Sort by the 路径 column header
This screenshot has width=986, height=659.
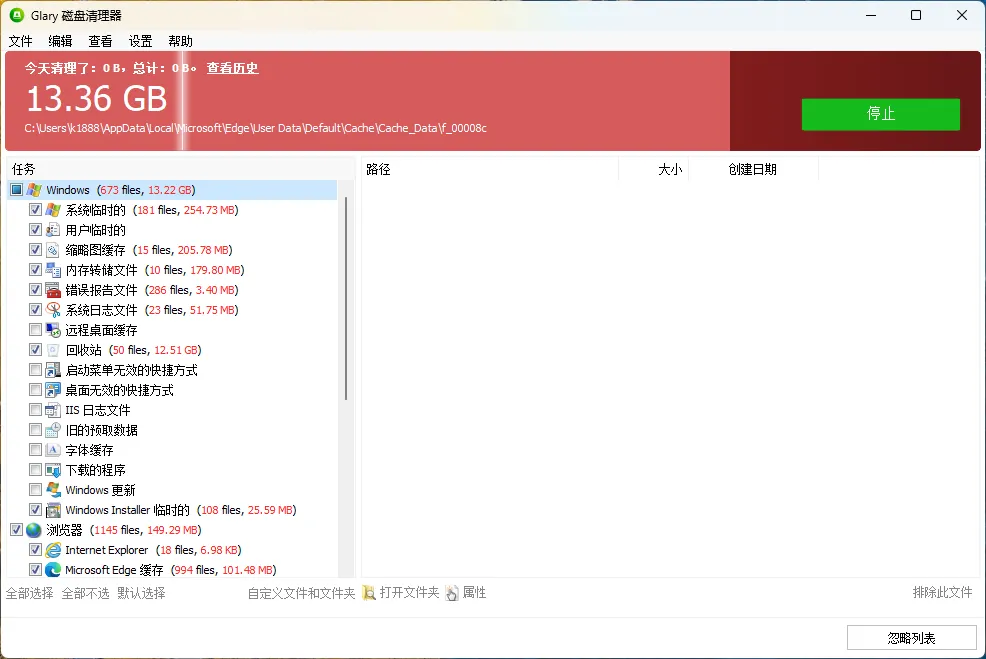(x=489, y=170)
